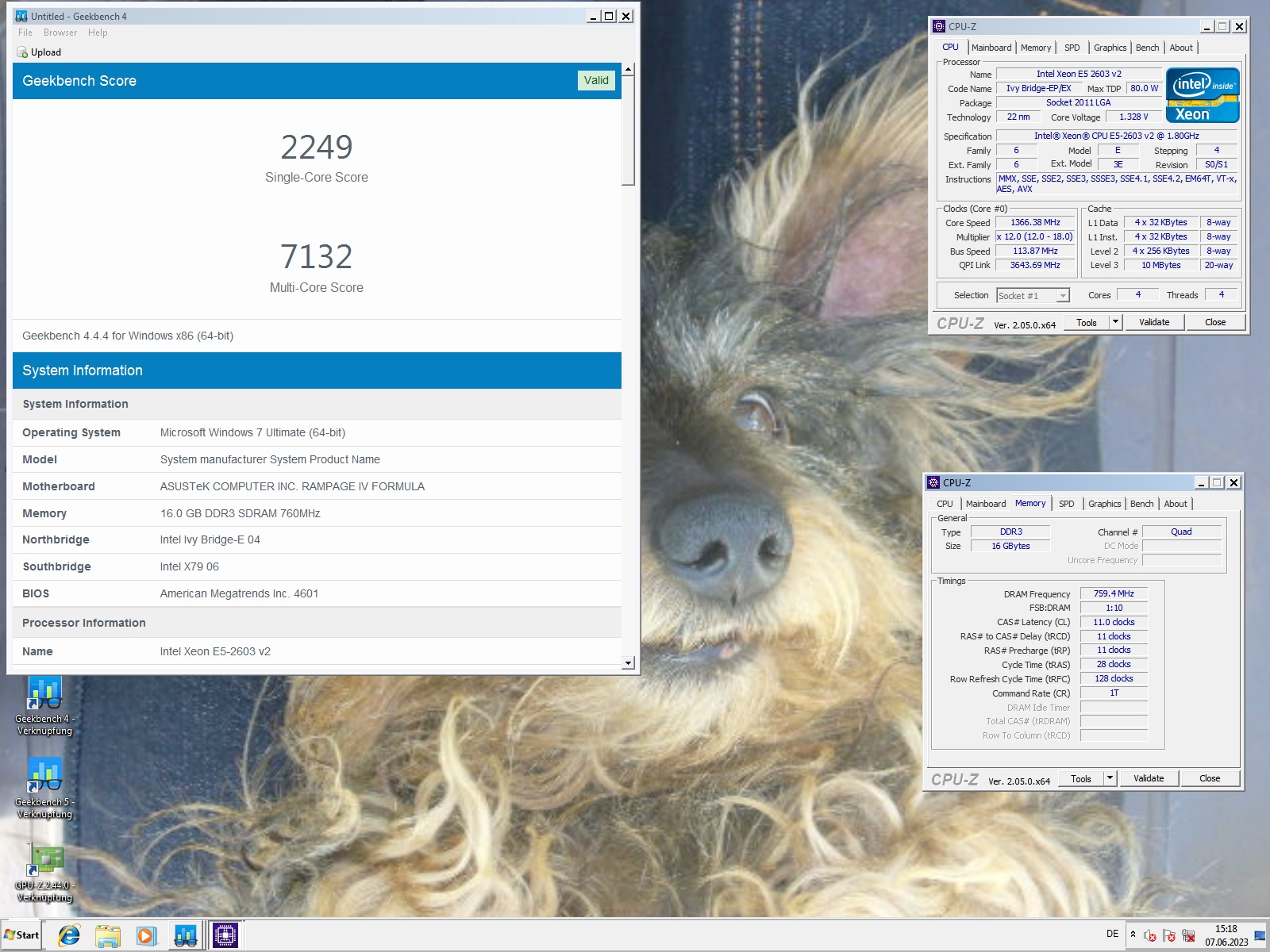This screenshot has height=952, width=1270.
Task: Click Channel # value Quad
Action: click(1181, 532)
